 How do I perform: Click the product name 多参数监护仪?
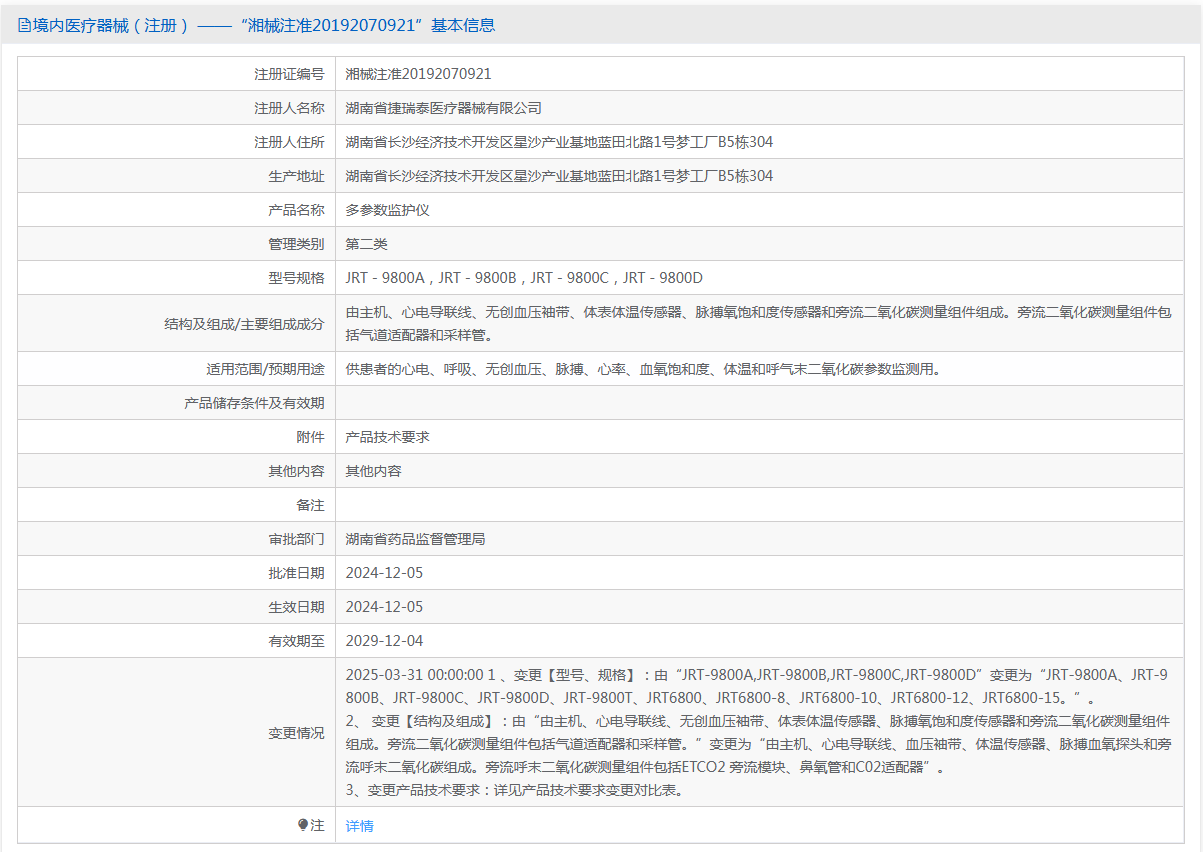pos(387,210)
